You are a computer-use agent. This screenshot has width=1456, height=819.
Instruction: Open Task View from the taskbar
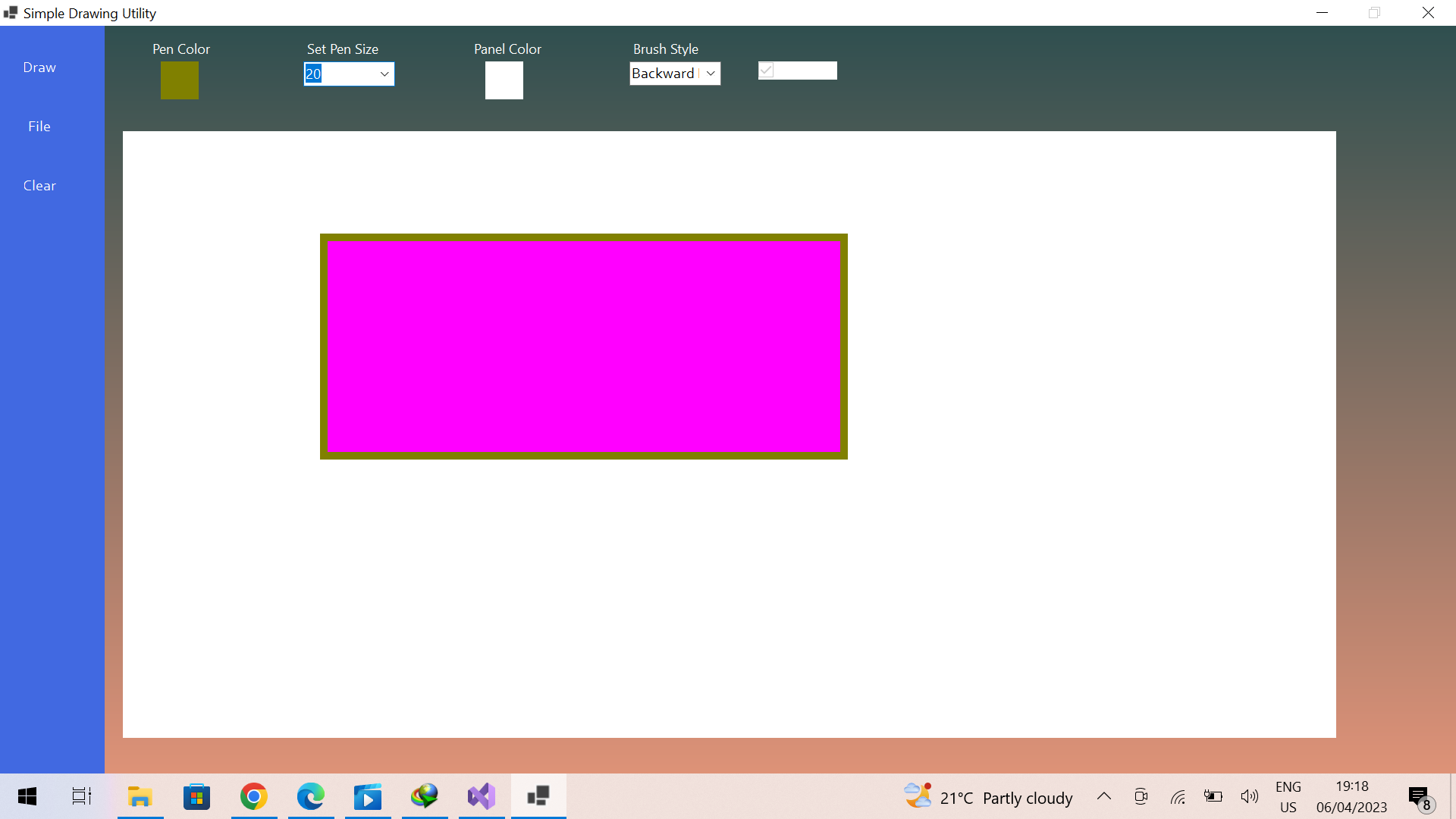click(x=81, y=797)
